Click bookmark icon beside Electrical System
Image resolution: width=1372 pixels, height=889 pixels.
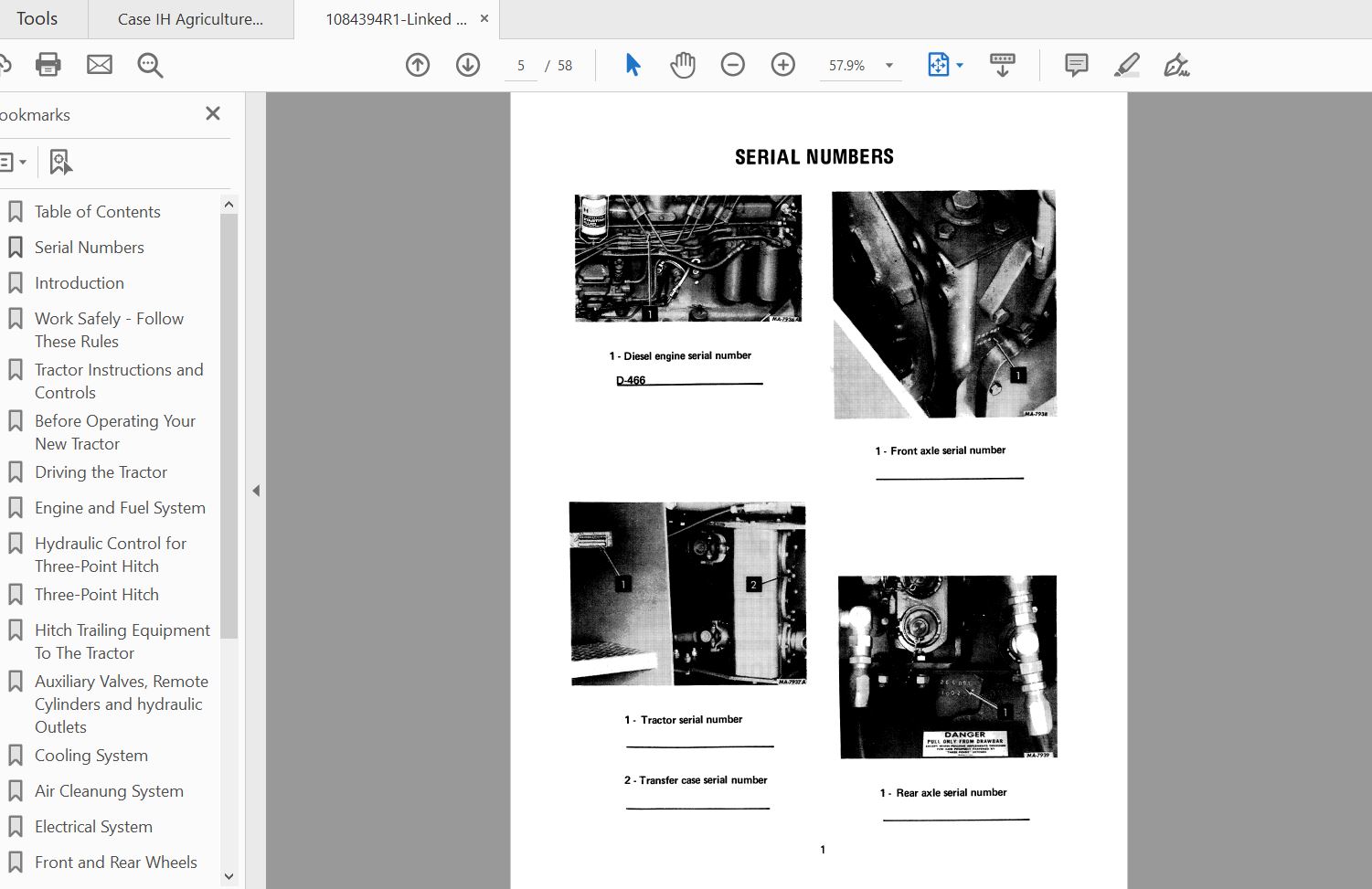[x=16, y=827]
